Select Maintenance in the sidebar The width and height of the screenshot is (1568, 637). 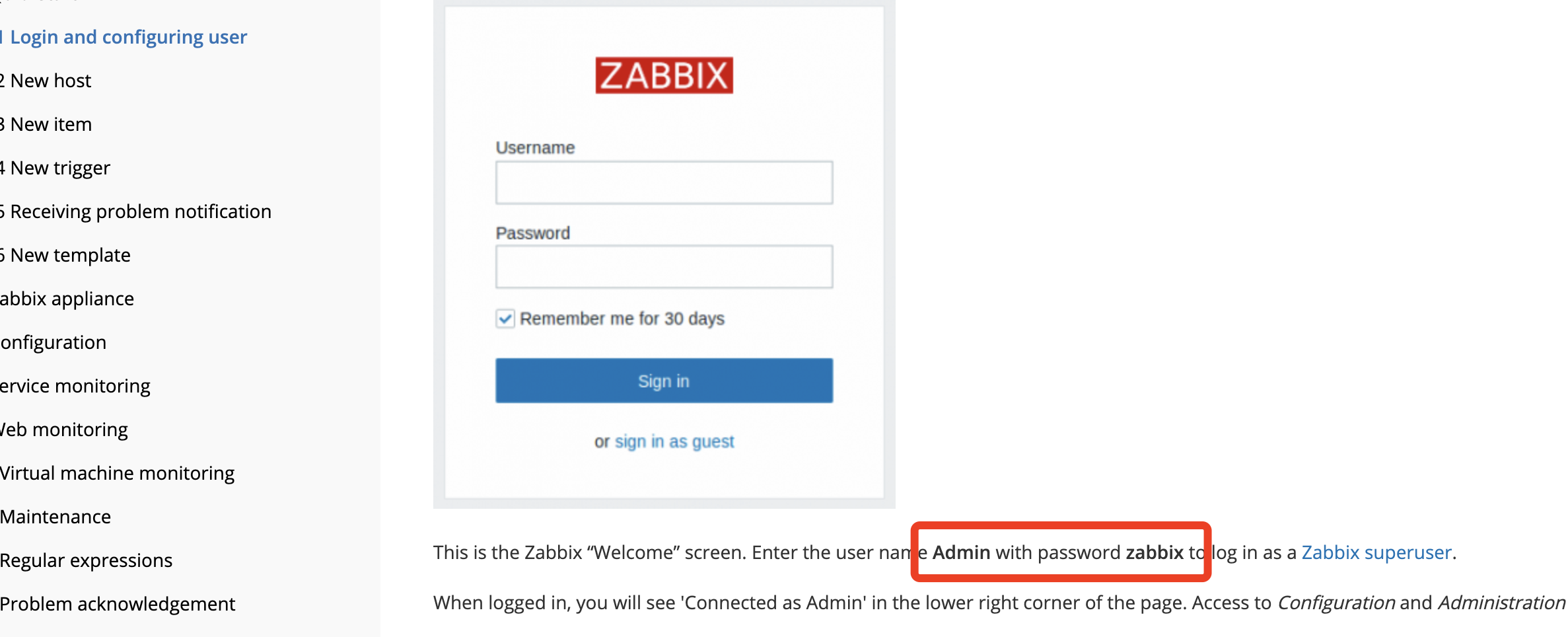(55, 517)
